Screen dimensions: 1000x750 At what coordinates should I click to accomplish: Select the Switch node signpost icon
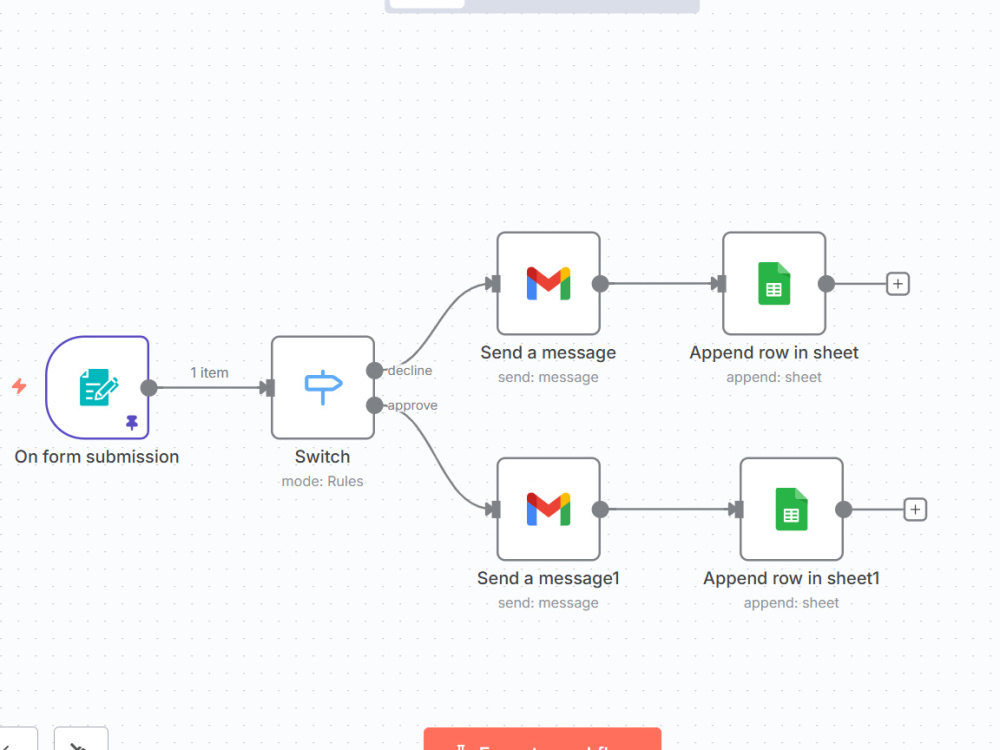pos(323,387)
